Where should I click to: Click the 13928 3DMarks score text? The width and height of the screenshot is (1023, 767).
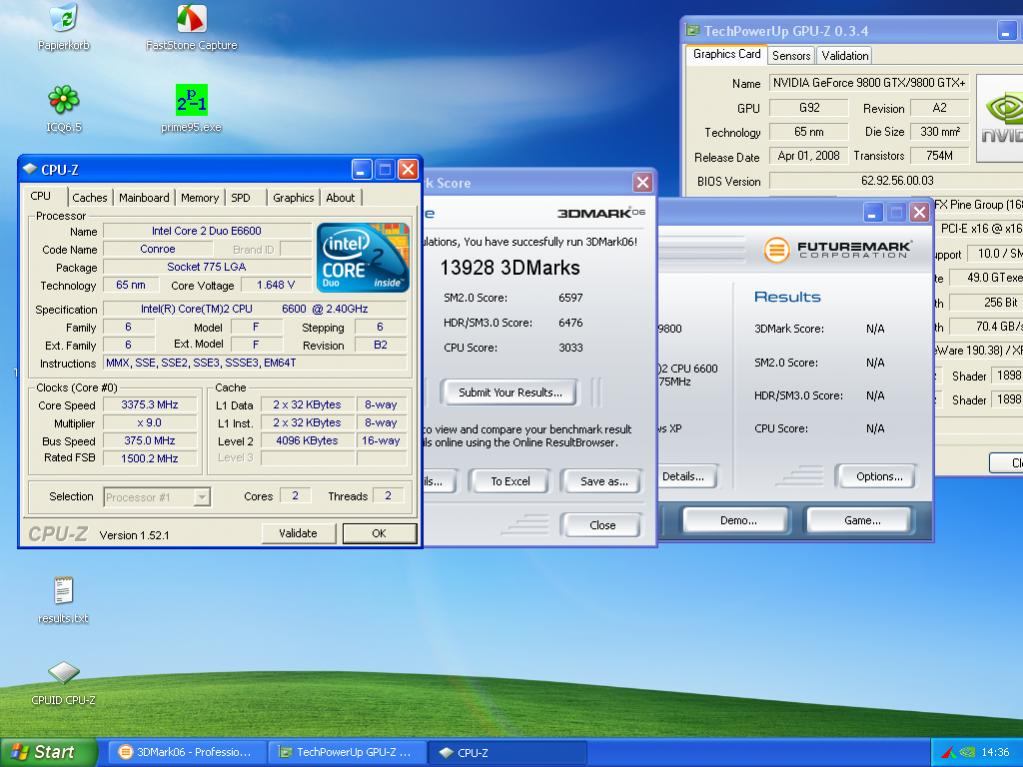(510, 267)
